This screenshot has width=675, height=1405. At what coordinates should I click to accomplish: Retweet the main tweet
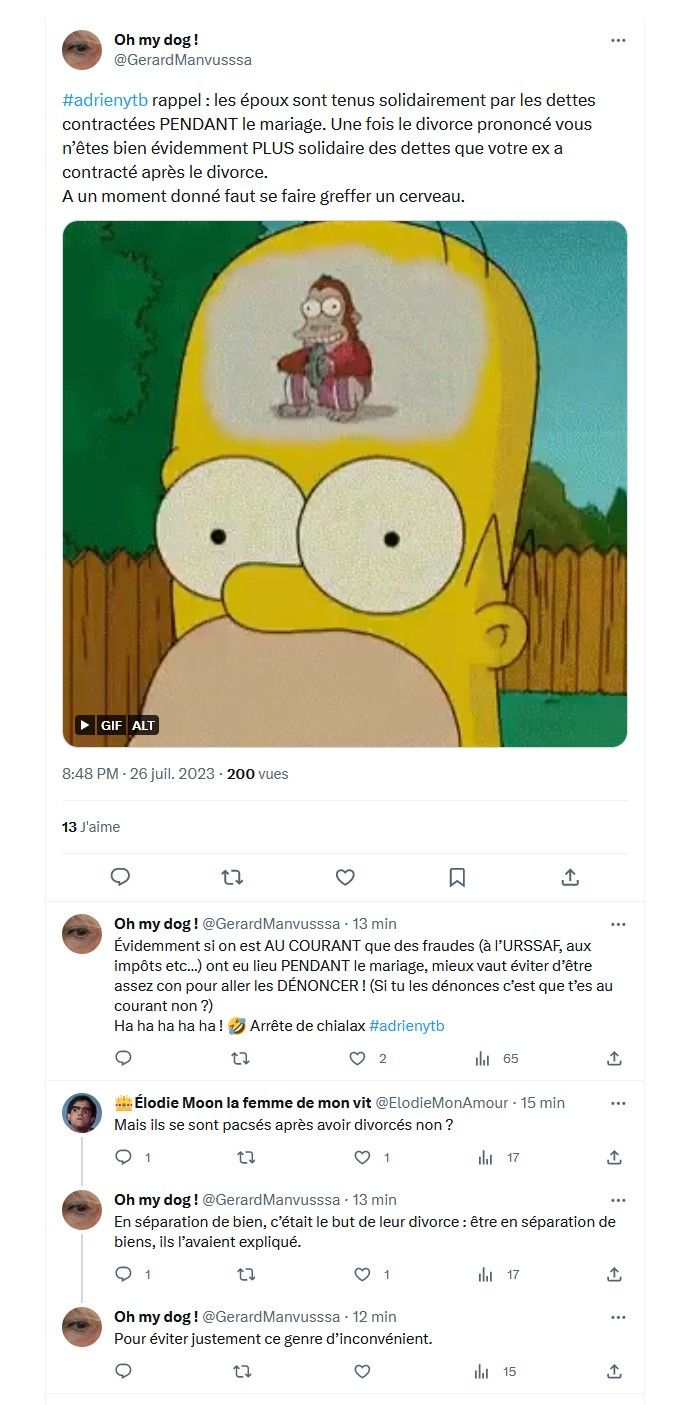pyautogui.click(x=232, y=877)
